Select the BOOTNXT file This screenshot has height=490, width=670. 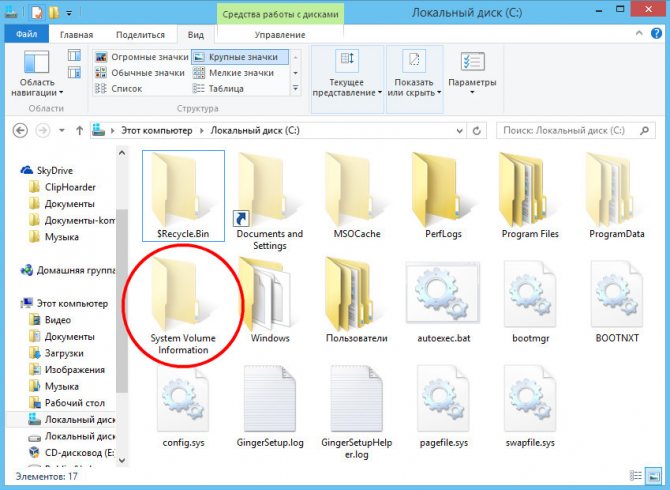(x=617, y=300)
